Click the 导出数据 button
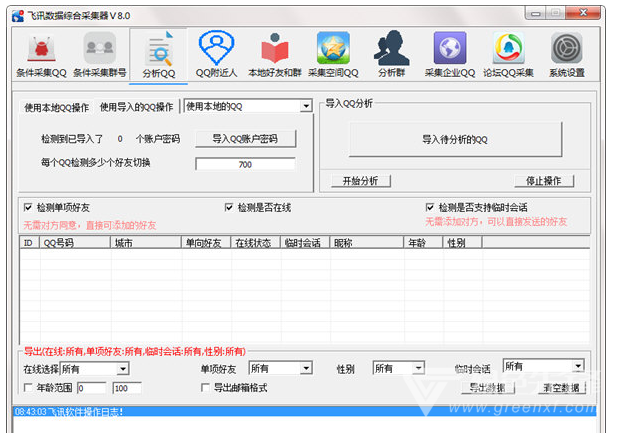 488,388
